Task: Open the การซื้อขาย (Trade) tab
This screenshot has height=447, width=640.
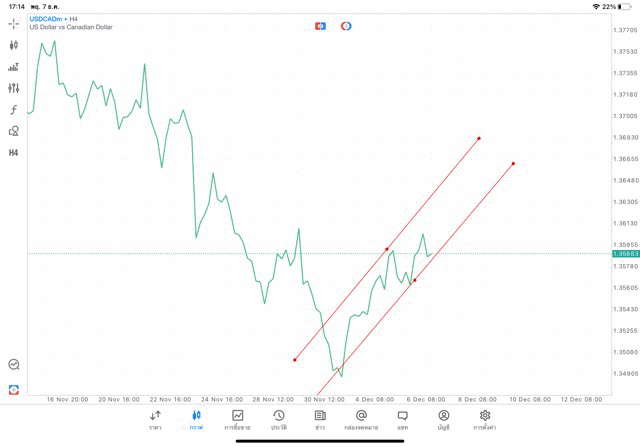Action: [237, 420]
